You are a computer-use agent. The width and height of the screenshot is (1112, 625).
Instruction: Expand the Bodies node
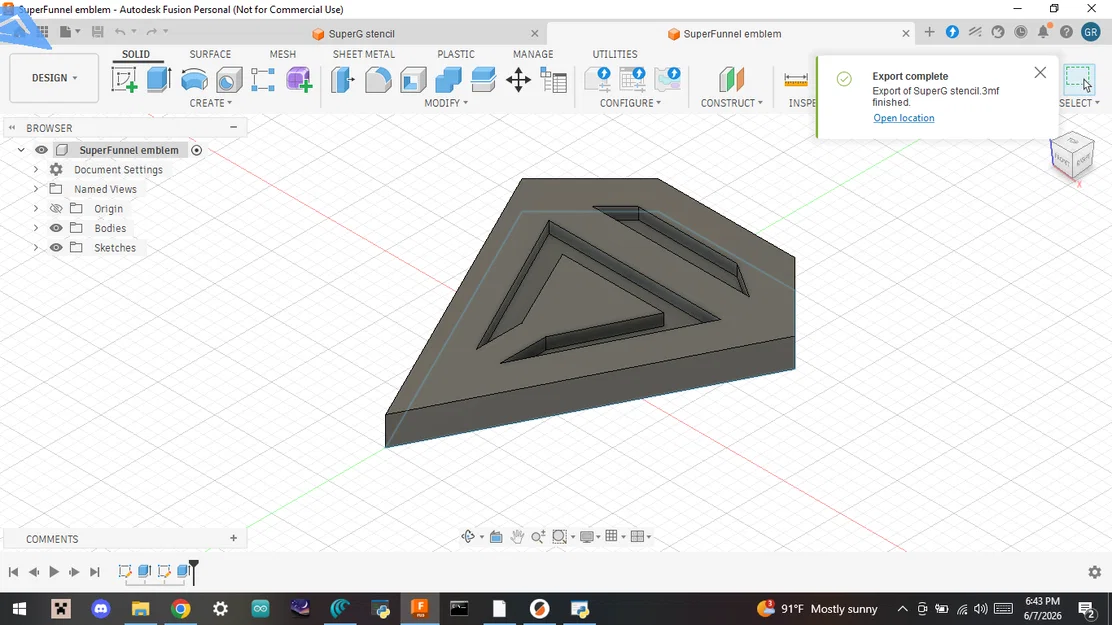[36, 228]
